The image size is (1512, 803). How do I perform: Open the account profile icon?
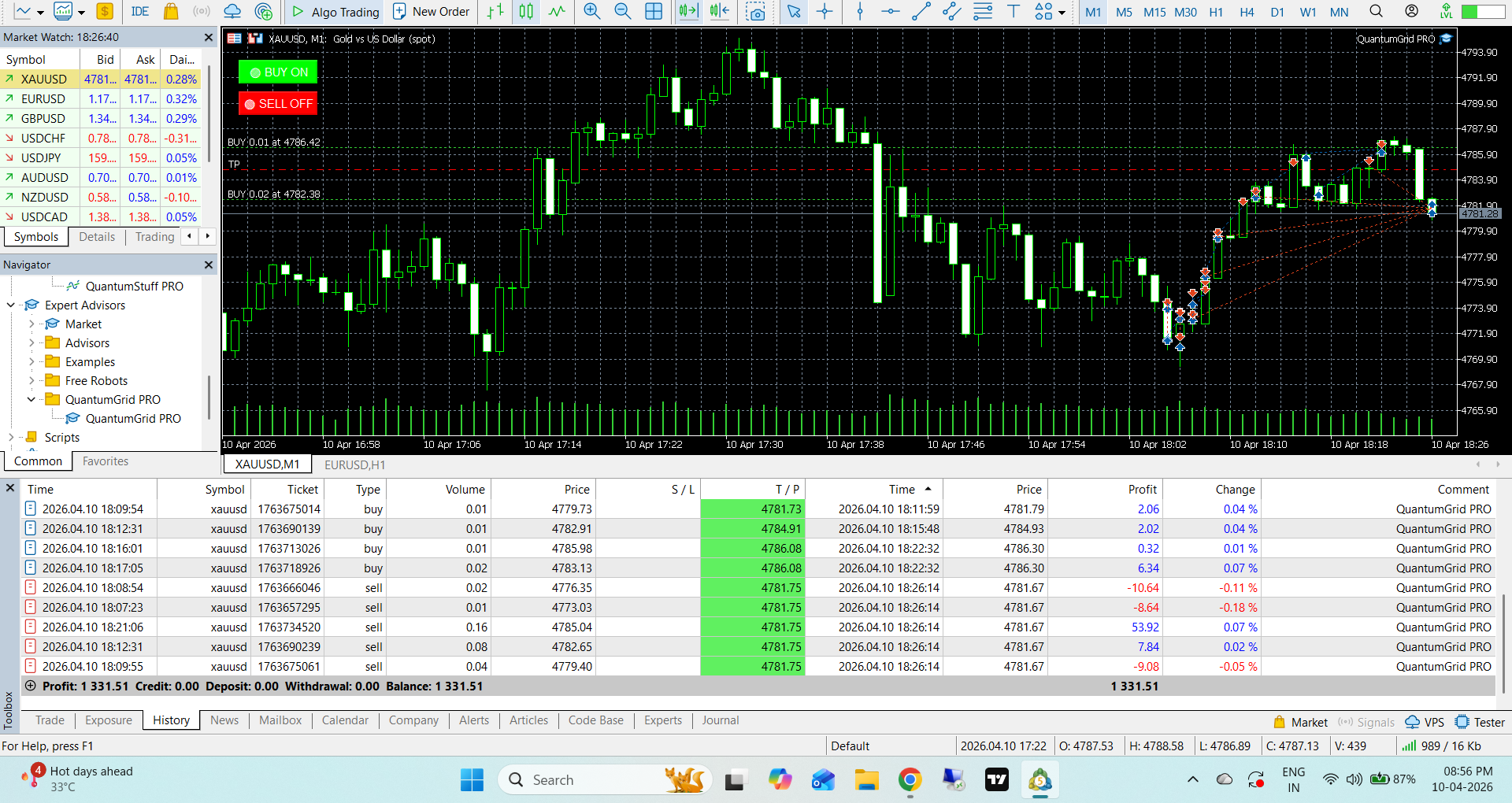[x=1412, y=11]
